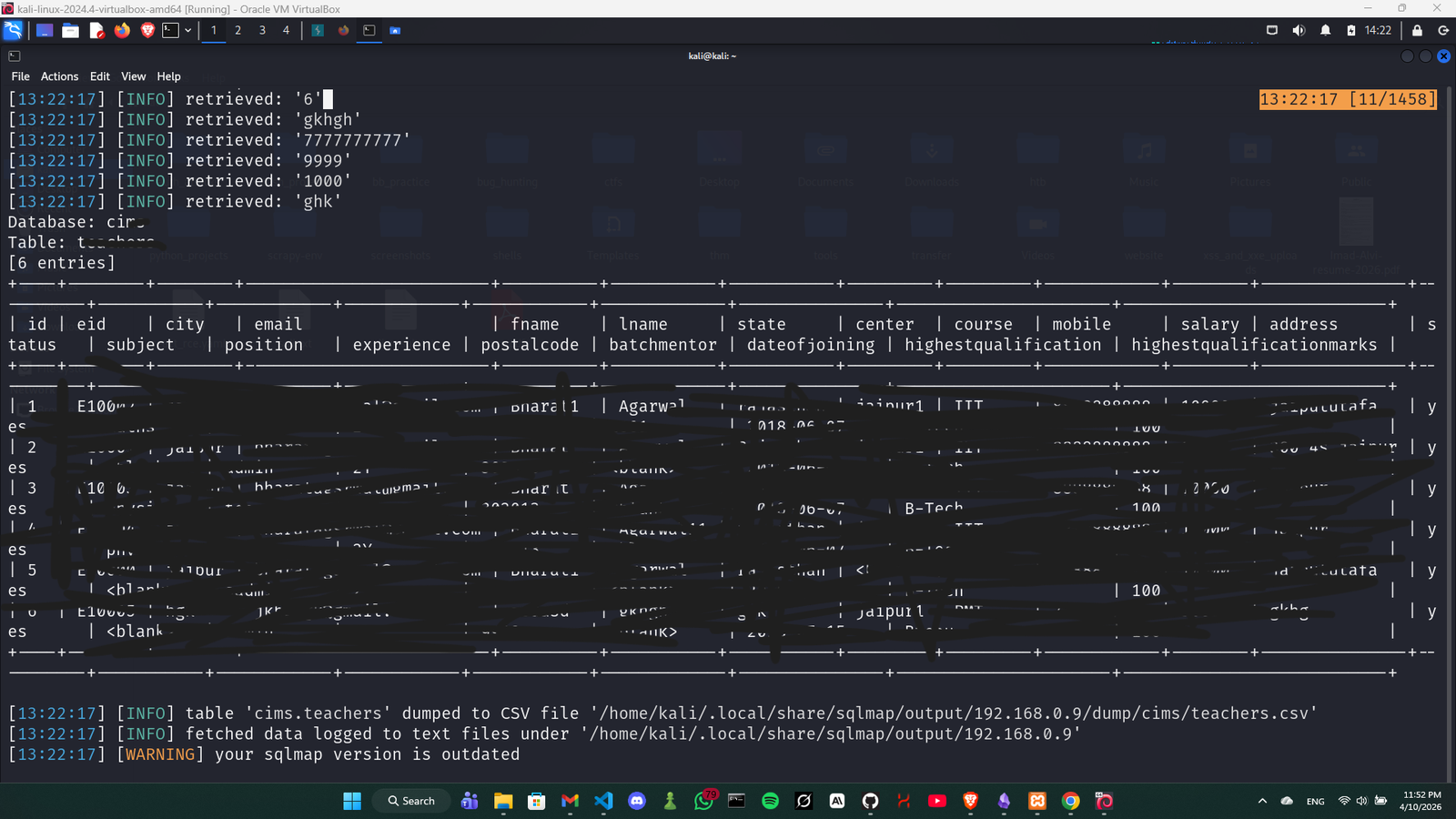
Task: Open Obsidian from the taskbar
Action: coord(1004,801)
